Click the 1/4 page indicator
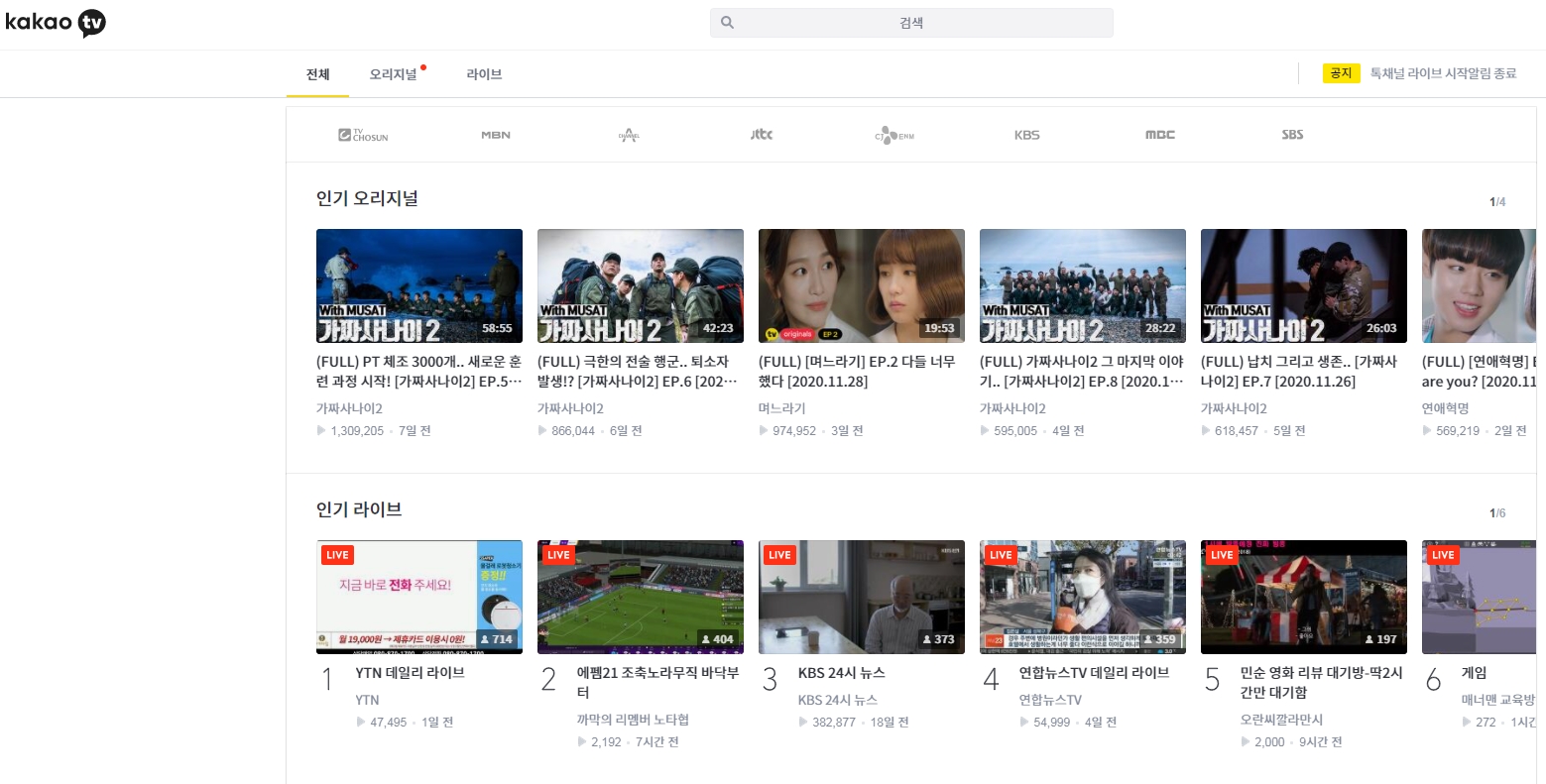 (x=1497, y=202)
